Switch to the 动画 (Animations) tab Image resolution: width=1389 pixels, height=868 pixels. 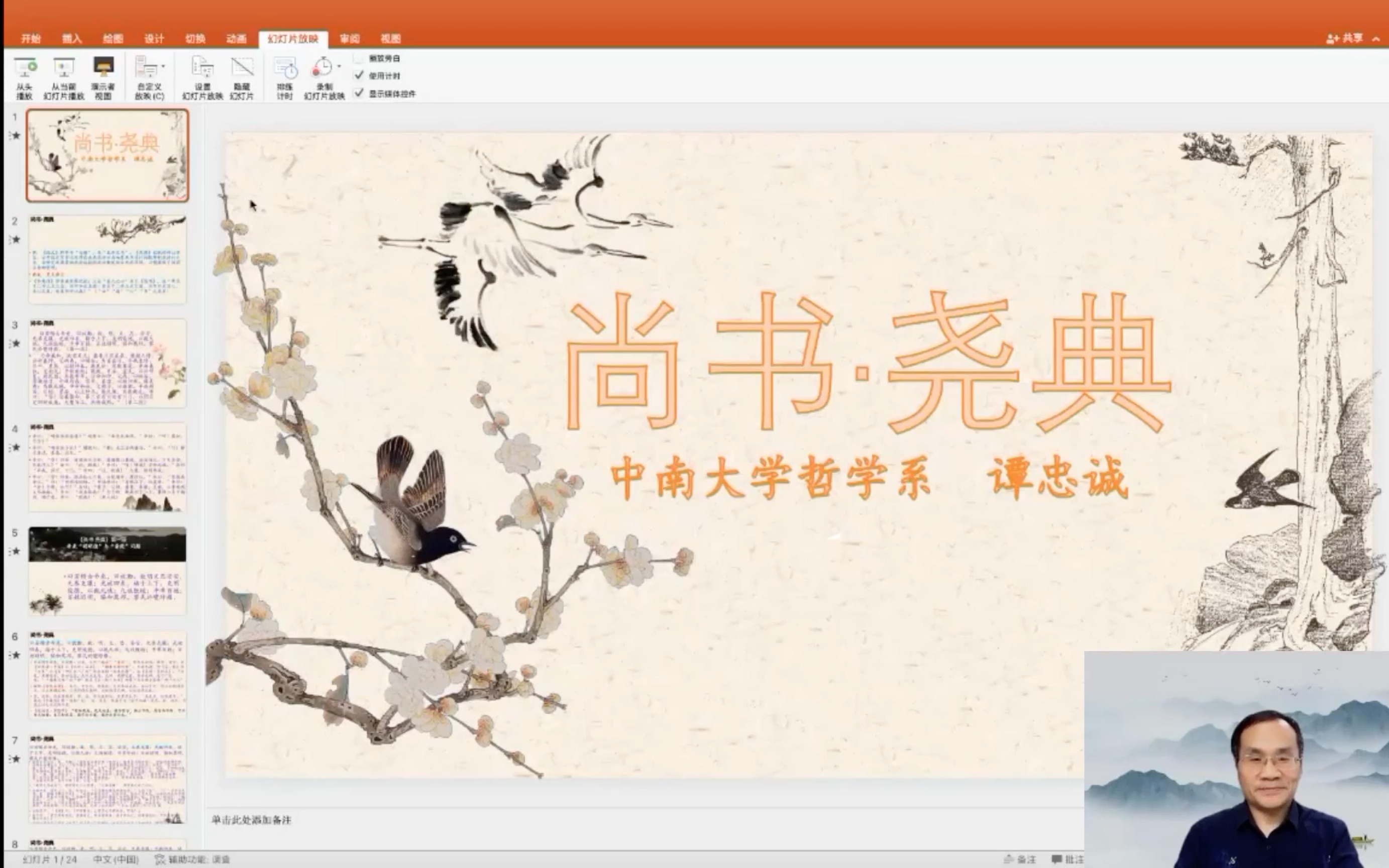click(236, 39)
